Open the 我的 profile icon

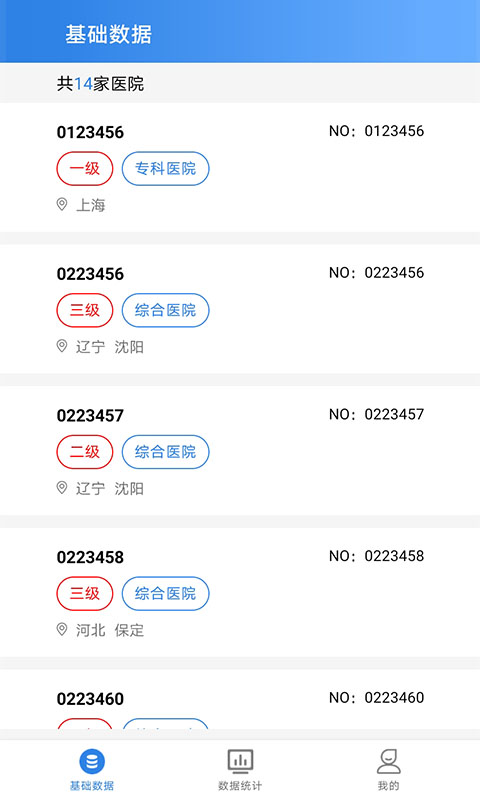click(x=389, y=762)
